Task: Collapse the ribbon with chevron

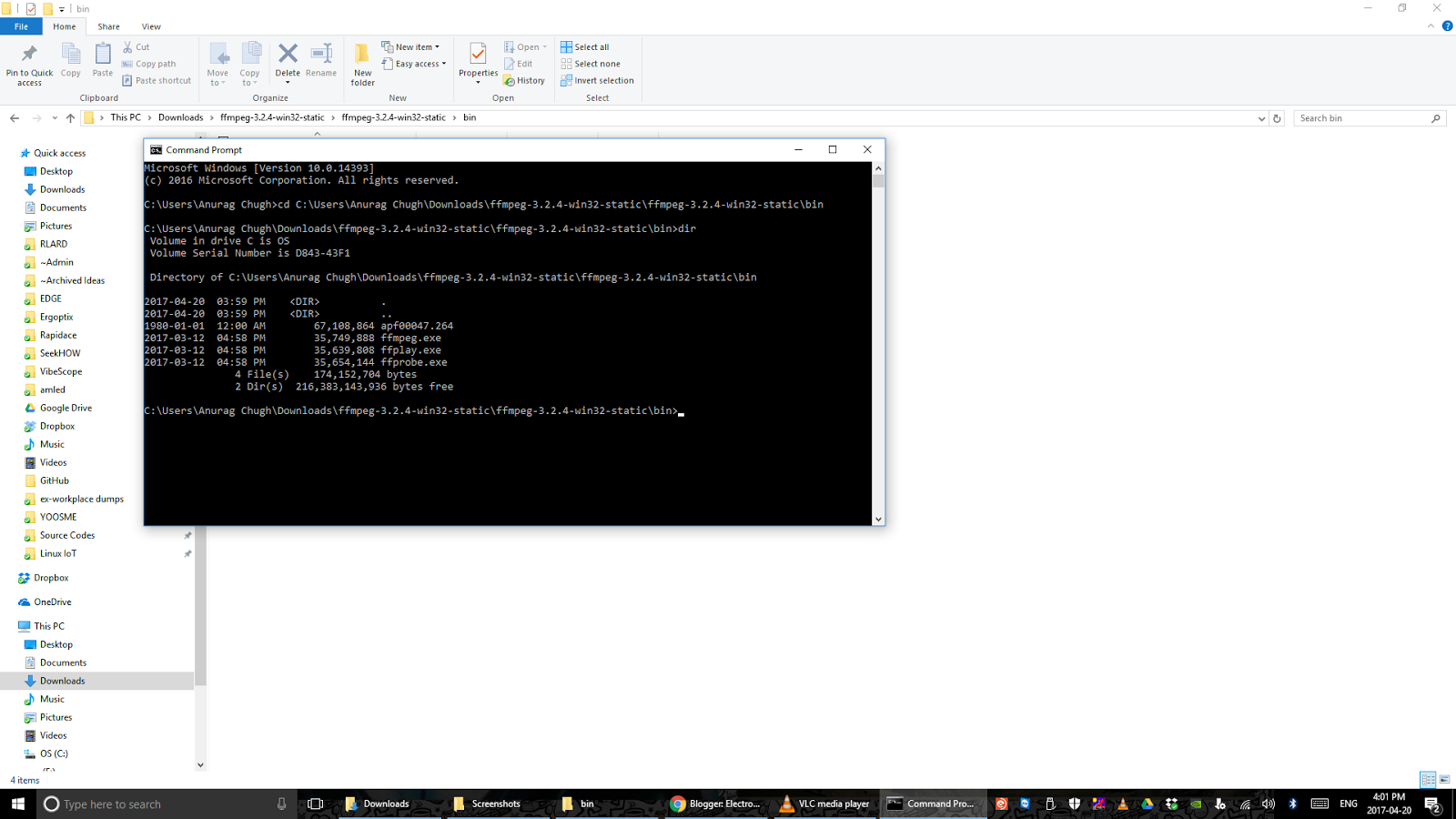Action: (x=1431, y=26)
